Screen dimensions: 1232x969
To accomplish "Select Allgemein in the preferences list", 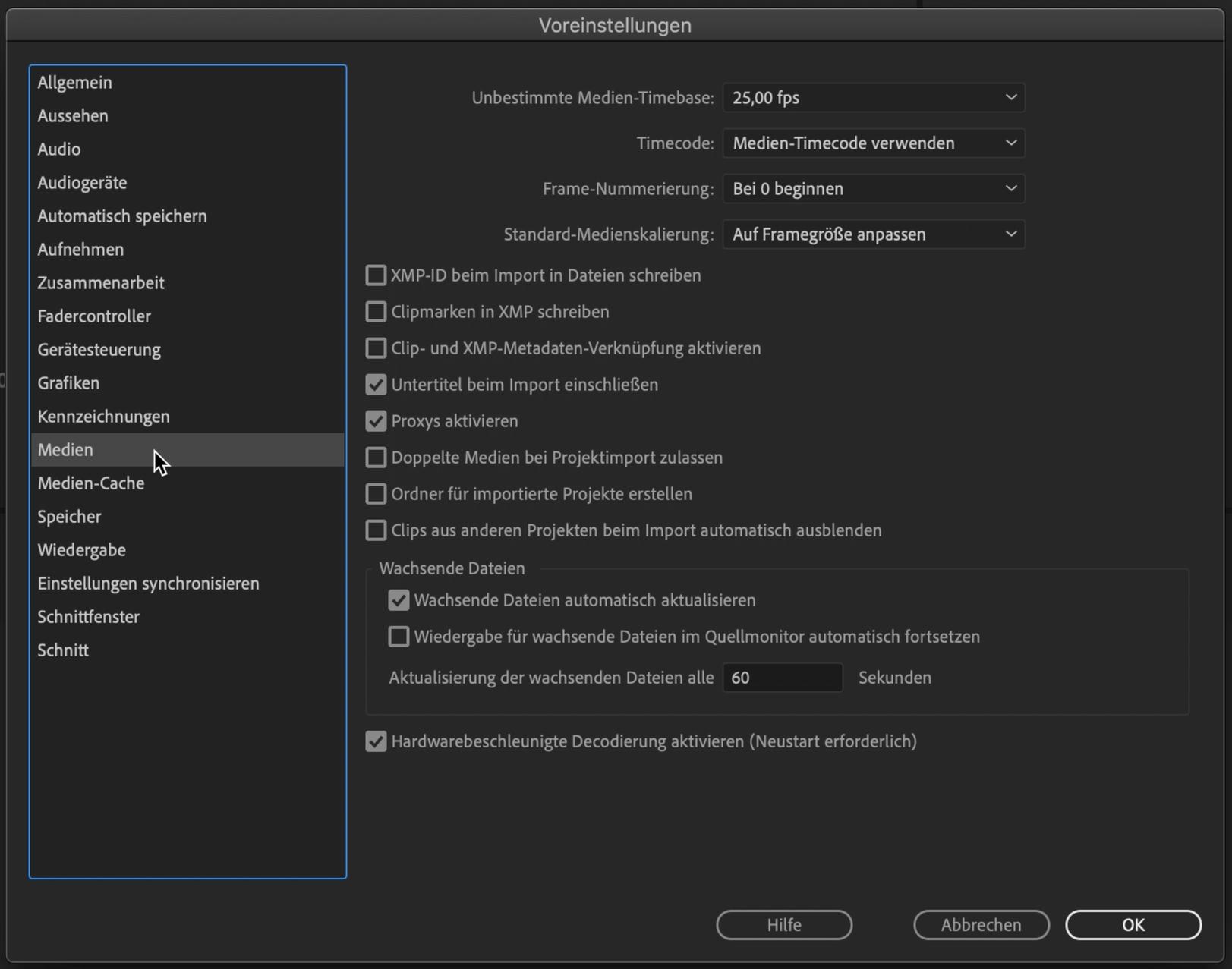I will [x=75, y=83].
